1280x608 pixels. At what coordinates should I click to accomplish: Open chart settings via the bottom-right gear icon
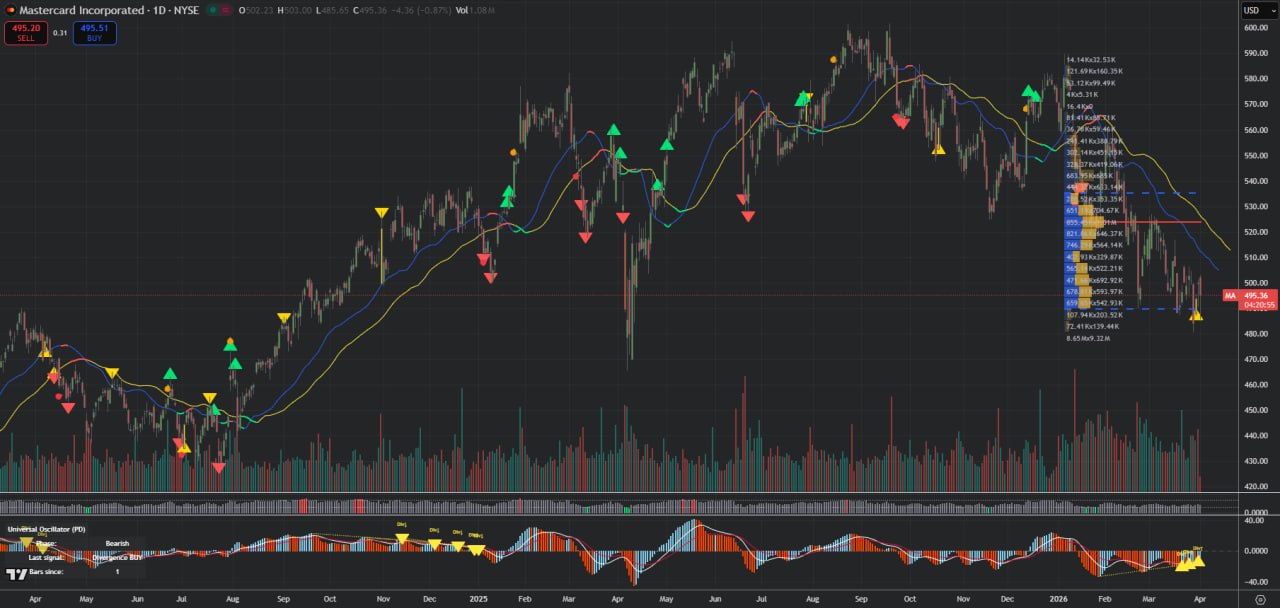coord(1259,598)
